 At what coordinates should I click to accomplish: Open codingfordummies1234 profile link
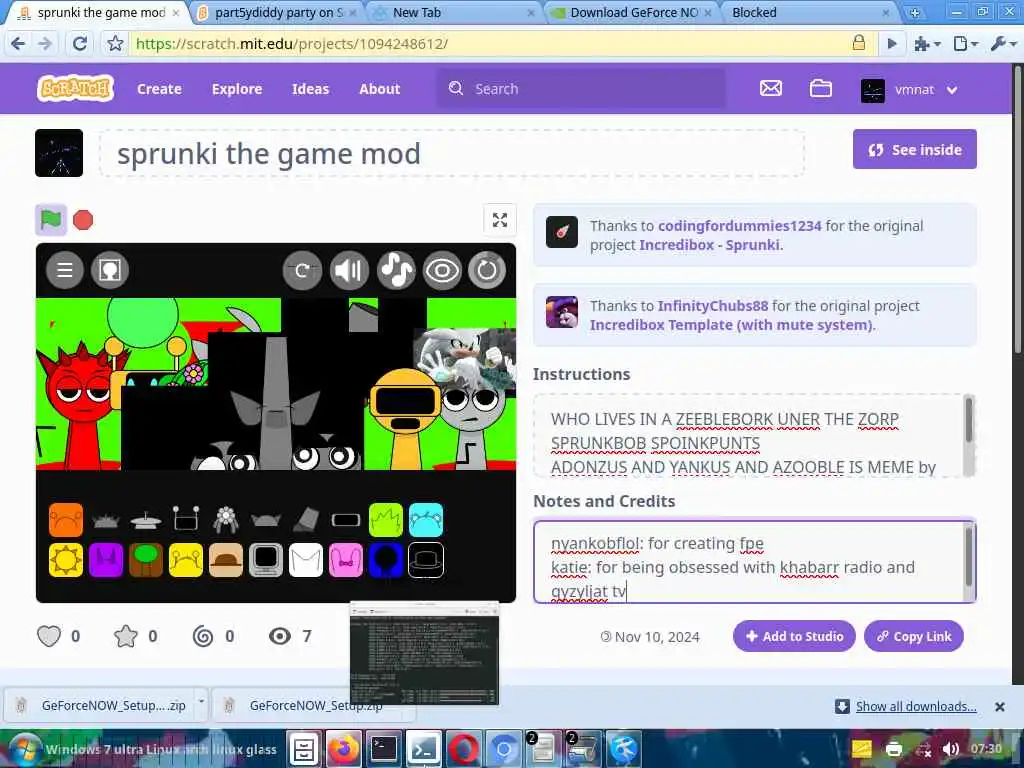click(739, 226)
